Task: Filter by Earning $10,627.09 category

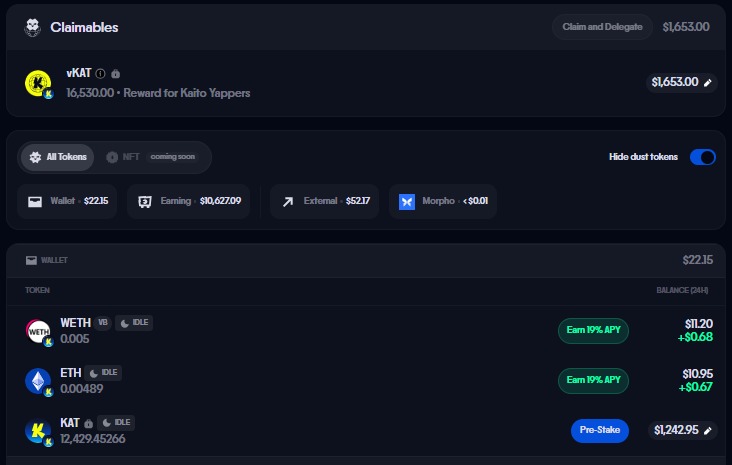Action: [x=188, y=201]
